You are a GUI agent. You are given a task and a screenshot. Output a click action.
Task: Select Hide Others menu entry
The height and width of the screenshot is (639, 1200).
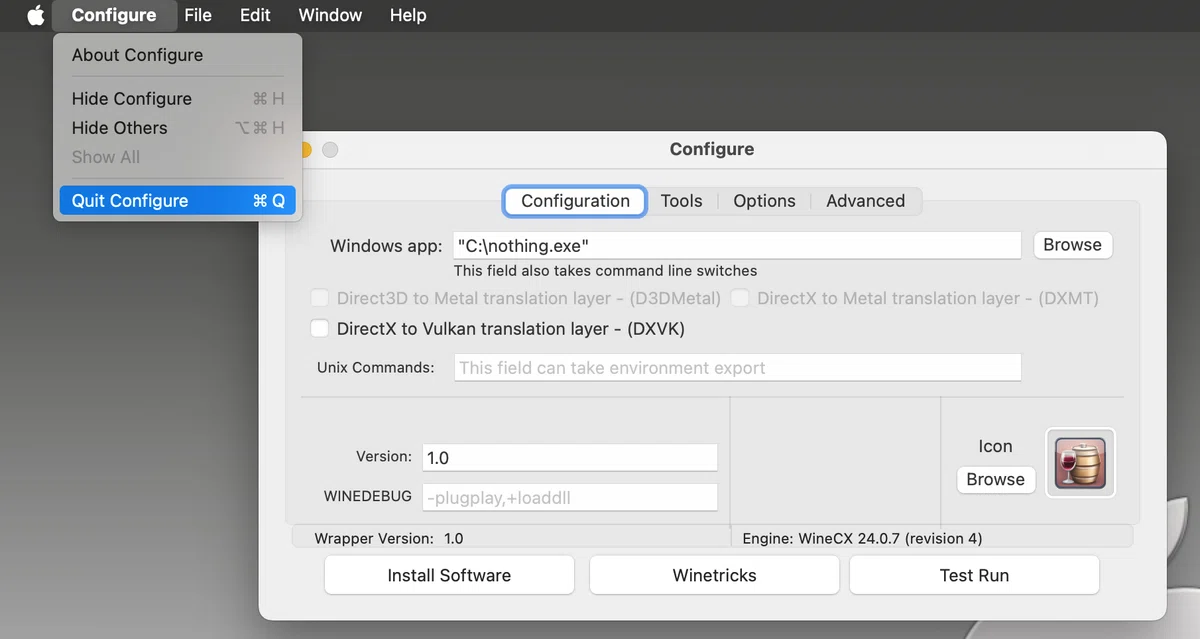tap(177, 127)
